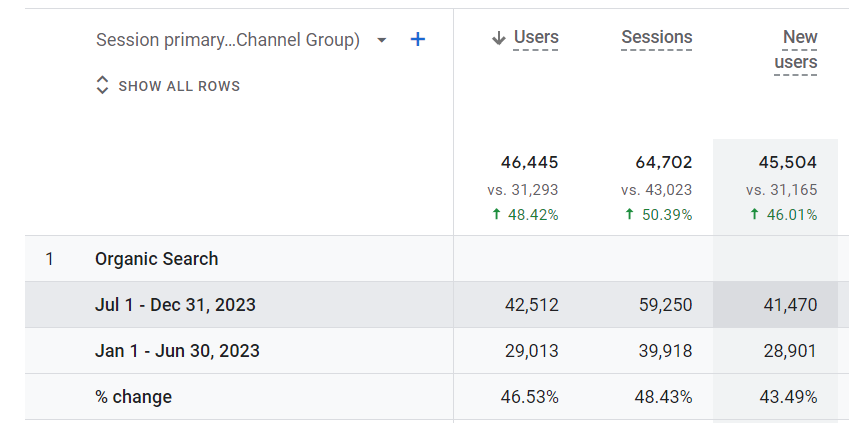This screenshot has height=423, width=849.
Task: Click the 50.39% Sessions increase indicator
Action: pyautogui.click(x=658, y=215)
